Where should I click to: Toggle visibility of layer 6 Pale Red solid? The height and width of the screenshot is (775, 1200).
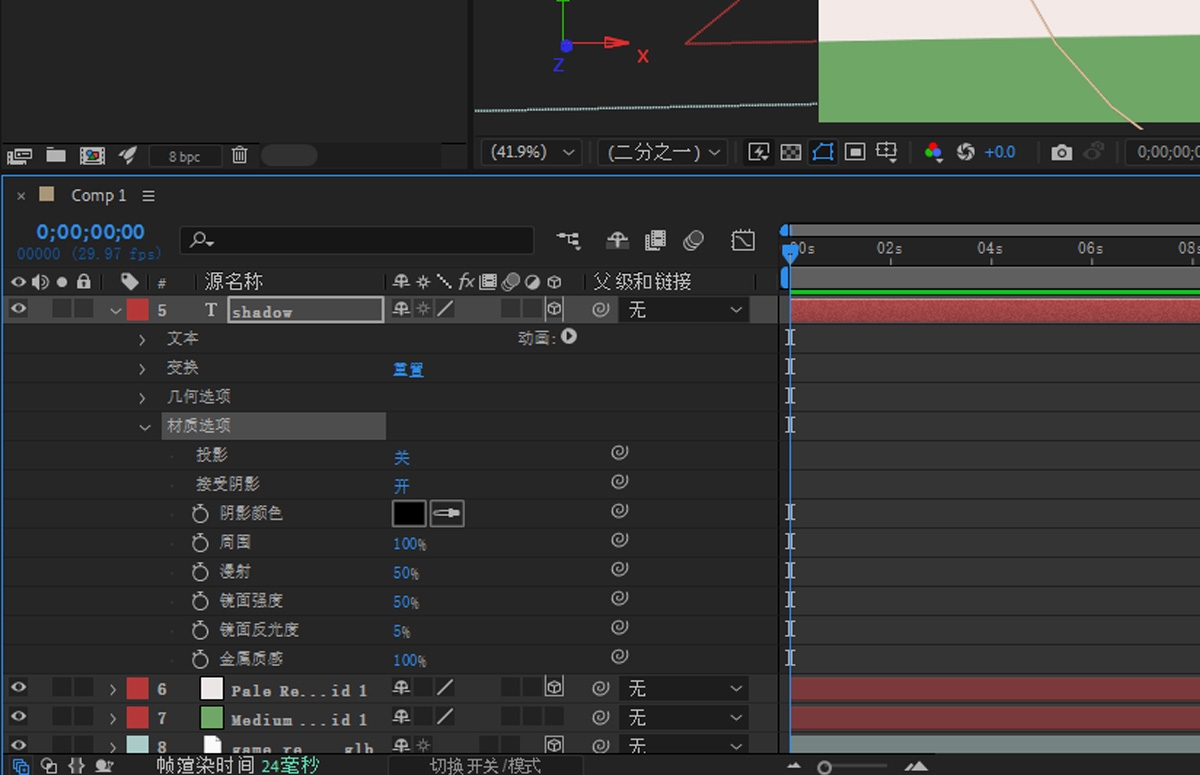18,688
